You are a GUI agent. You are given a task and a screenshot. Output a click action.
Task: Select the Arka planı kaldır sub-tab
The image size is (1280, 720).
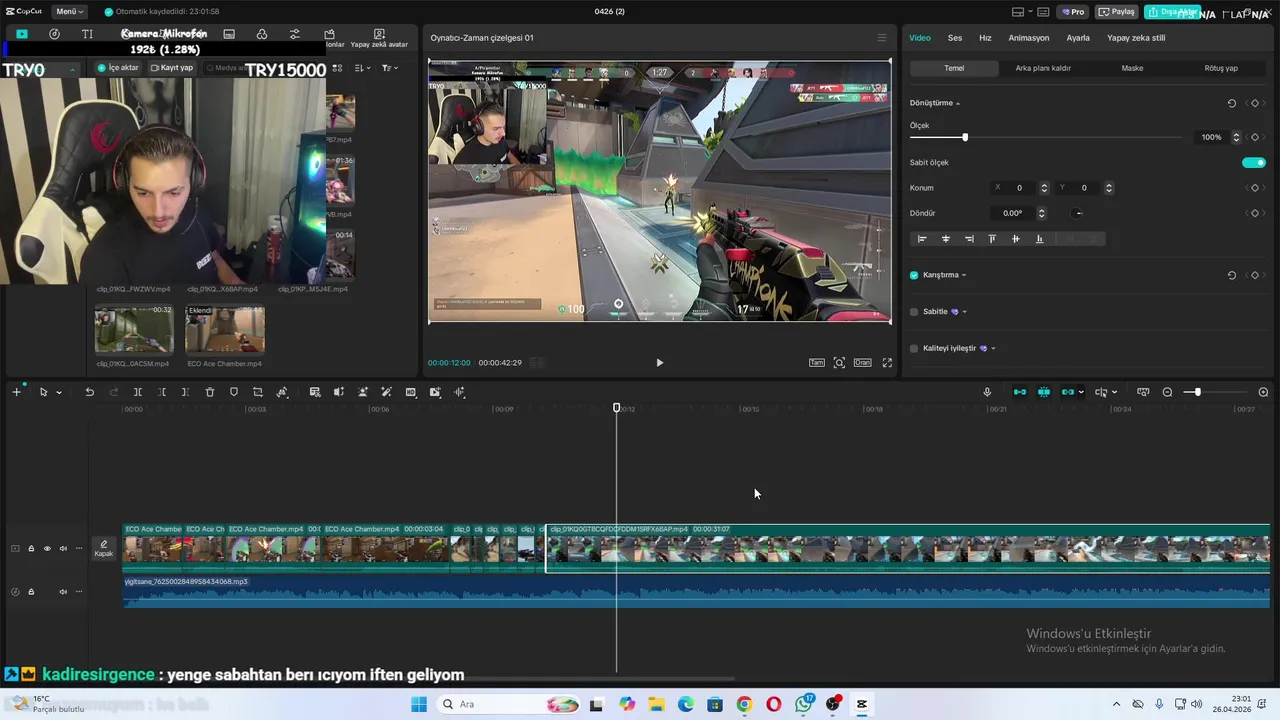click(1043, 68)
